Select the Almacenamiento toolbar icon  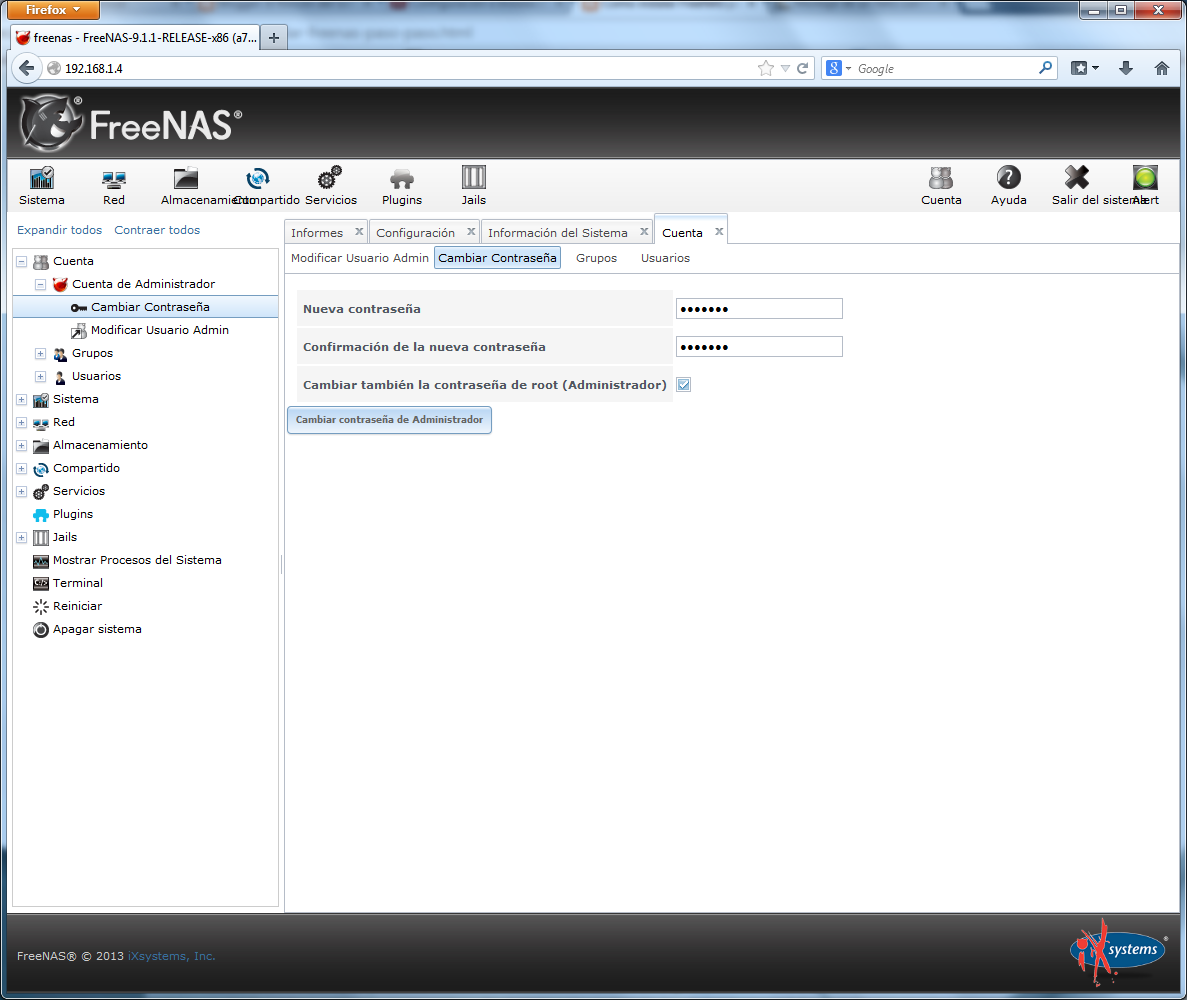(x=184, y=185)
